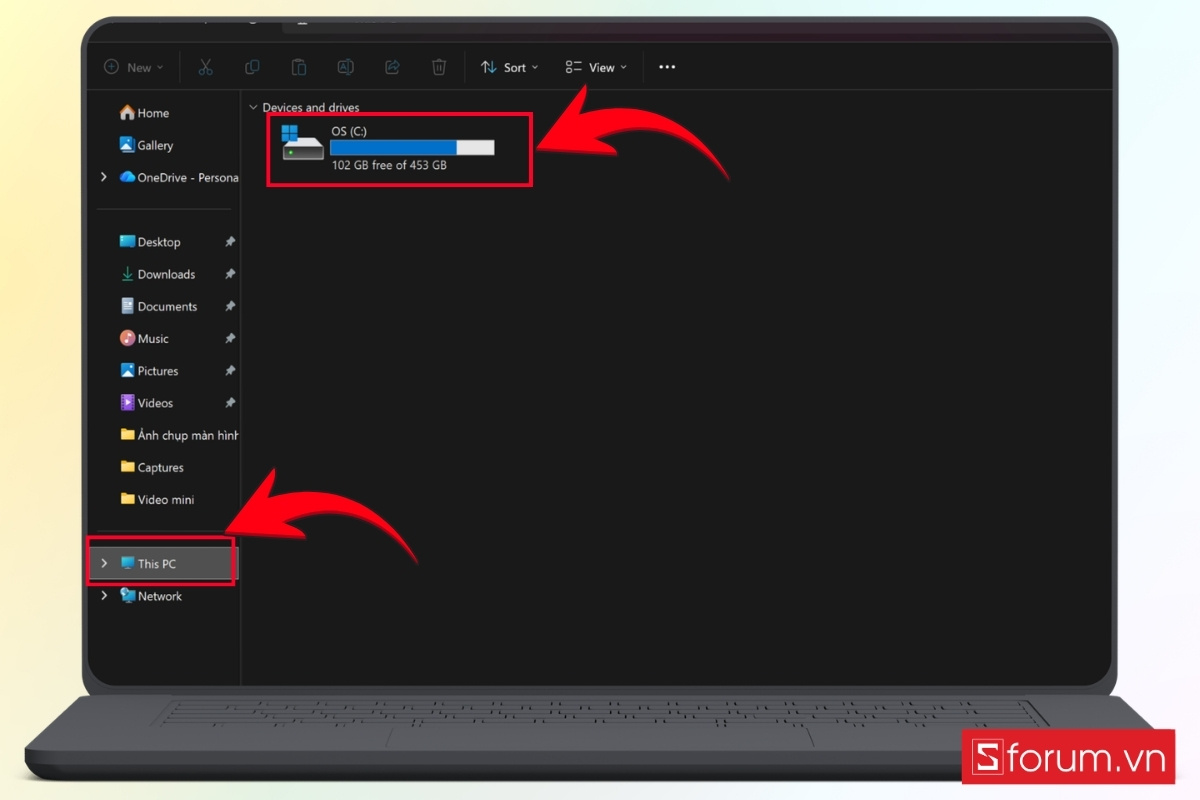This screenshot has width=1200, height=800.
Task: Open the Video mini folder
Action: (157, 499)
